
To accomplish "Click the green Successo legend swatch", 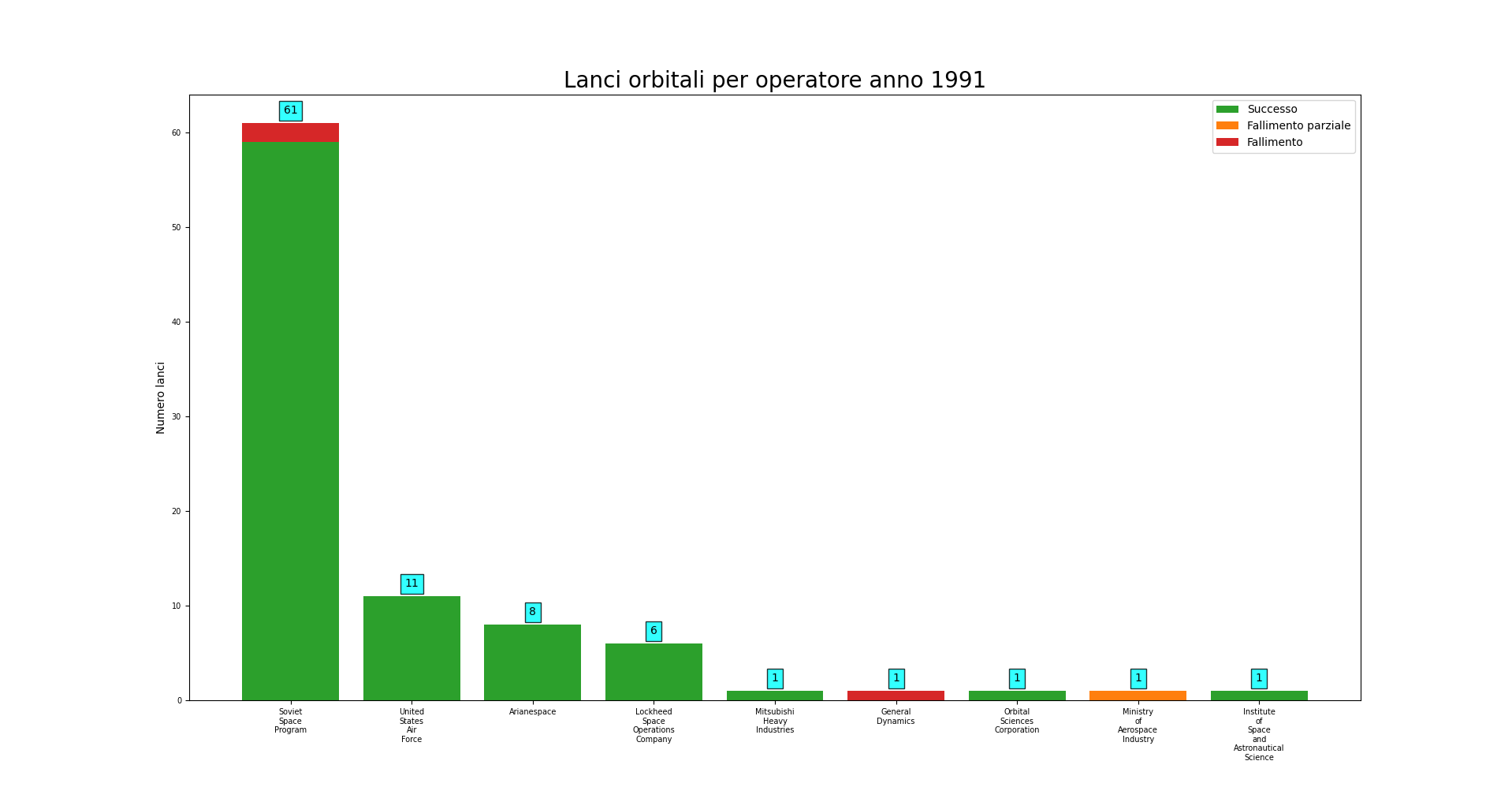I will pos(1227,110).
